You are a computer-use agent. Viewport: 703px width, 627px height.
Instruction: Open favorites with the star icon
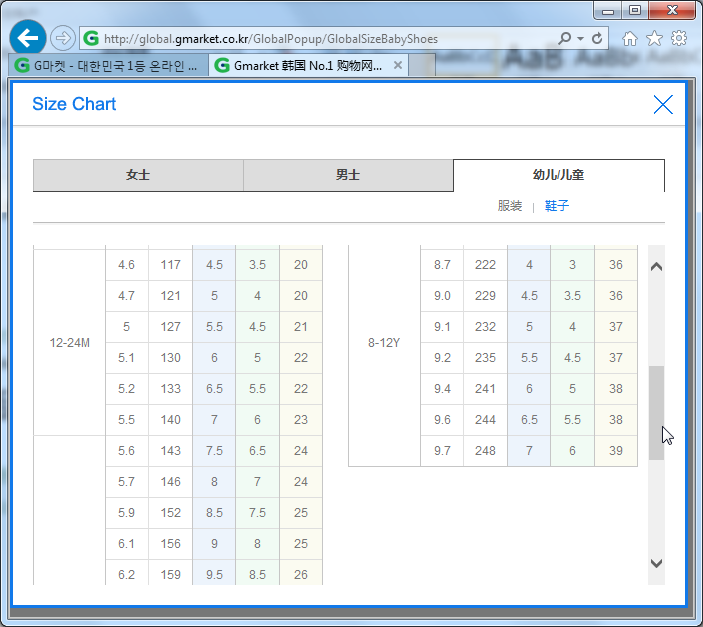pos(654,38)
